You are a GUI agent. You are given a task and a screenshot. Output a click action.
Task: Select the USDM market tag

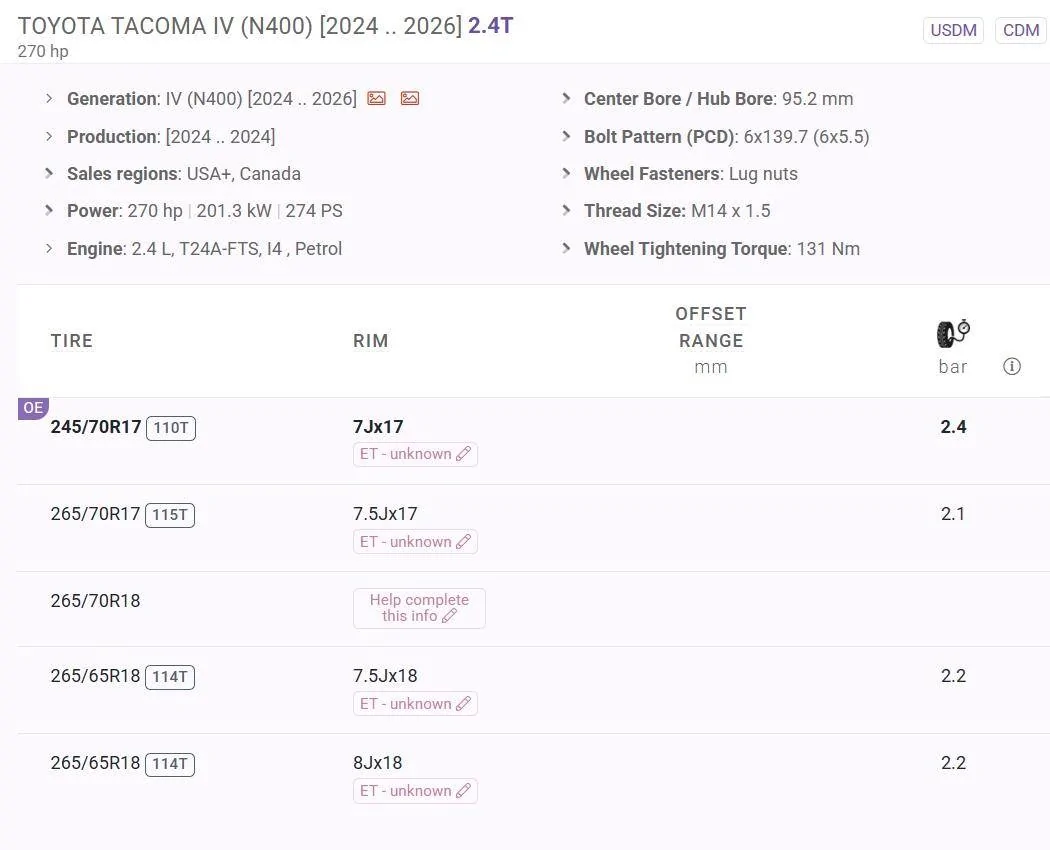tap(953, 30)
